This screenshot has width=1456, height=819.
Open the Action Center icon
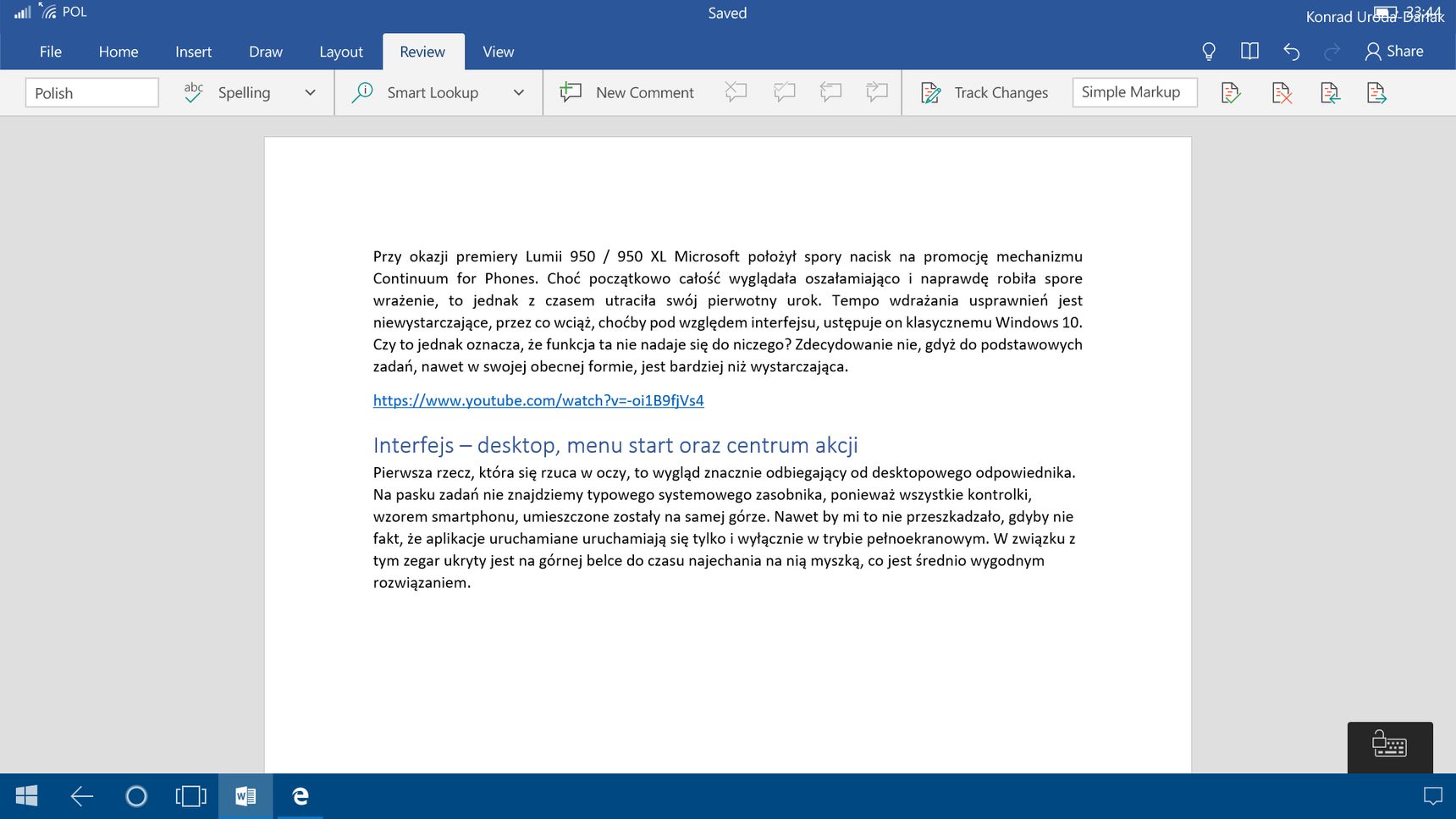coord(1432,796)
